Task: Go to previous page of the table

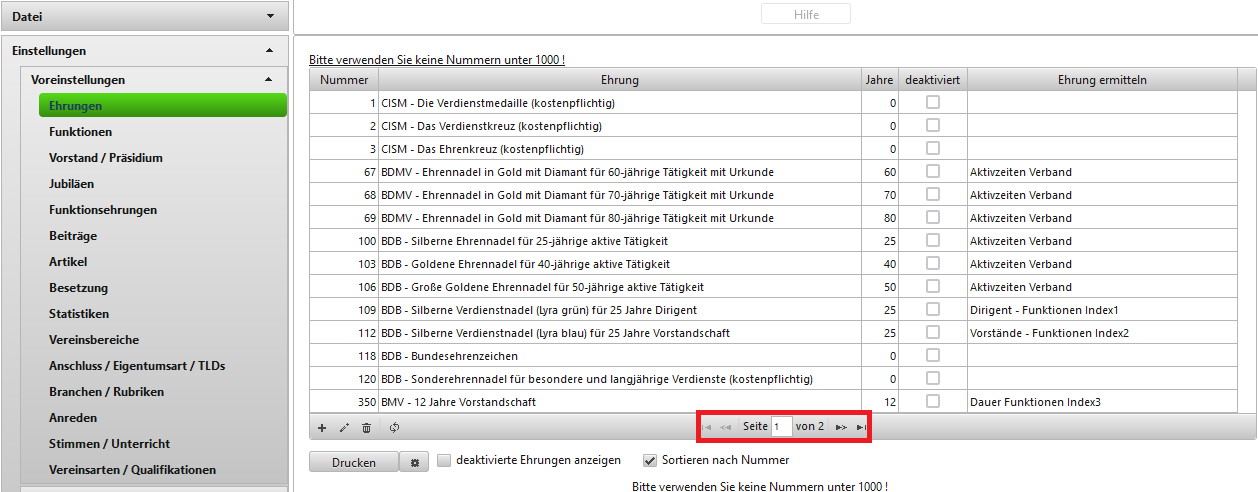Action: coord(726,427)
